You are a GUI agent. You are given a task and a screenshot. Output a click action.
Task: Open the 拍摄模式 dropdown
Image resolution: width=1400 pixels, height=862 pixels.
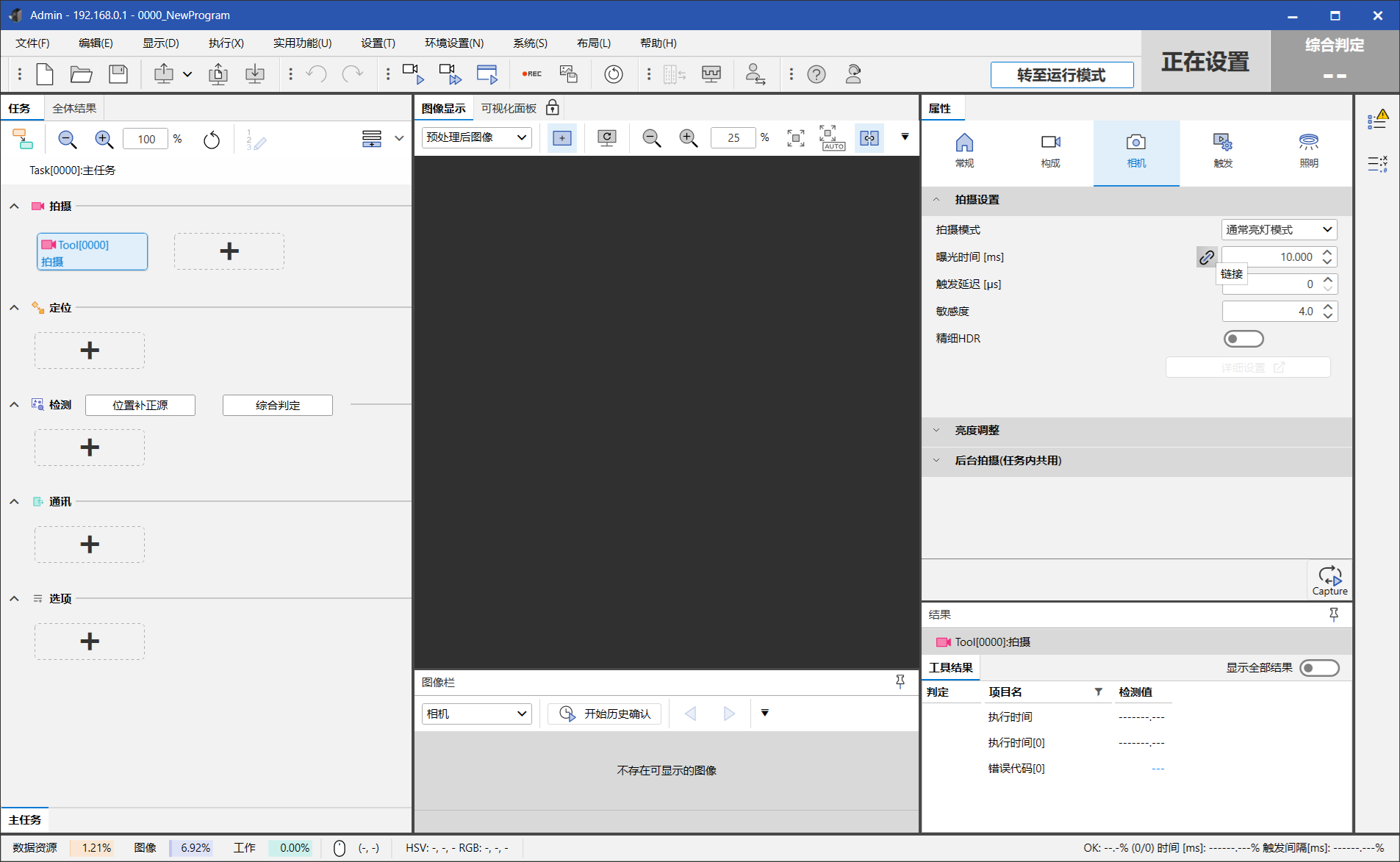click(1279, 230)
